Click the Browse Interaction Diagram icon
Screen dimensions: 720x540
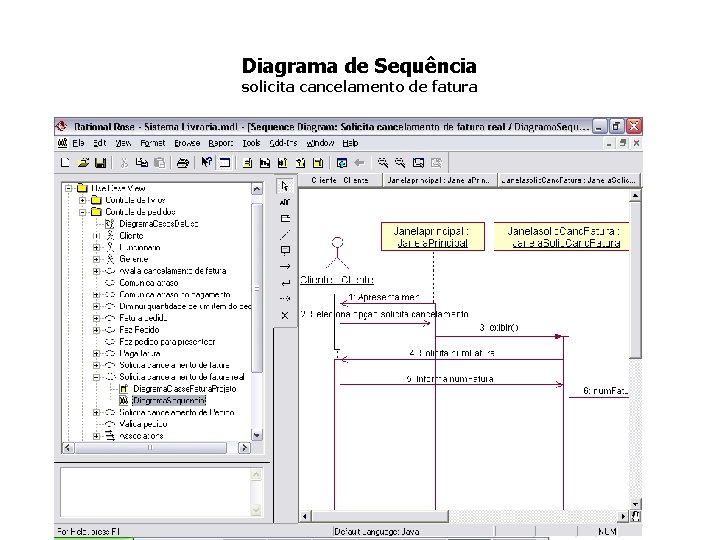click(265, 162)
